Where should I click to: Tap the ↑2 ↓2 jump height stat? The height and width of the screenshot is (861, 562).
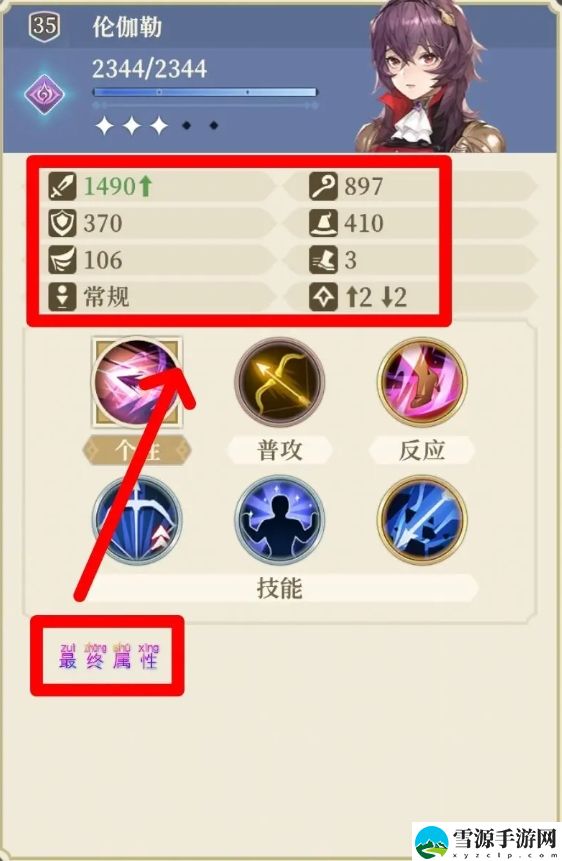(x=376, y=297)
